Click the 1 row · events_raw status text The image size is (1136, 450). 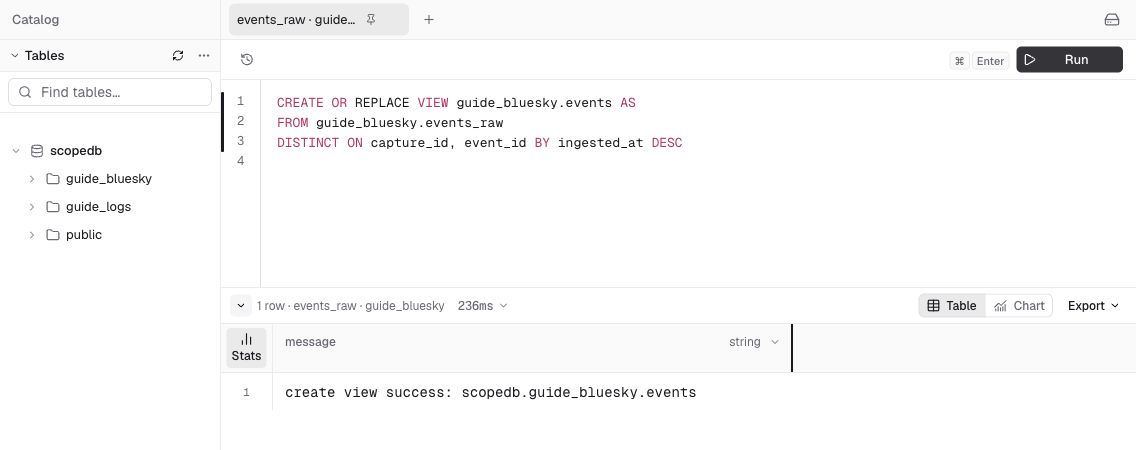click(x=351, y=306)
